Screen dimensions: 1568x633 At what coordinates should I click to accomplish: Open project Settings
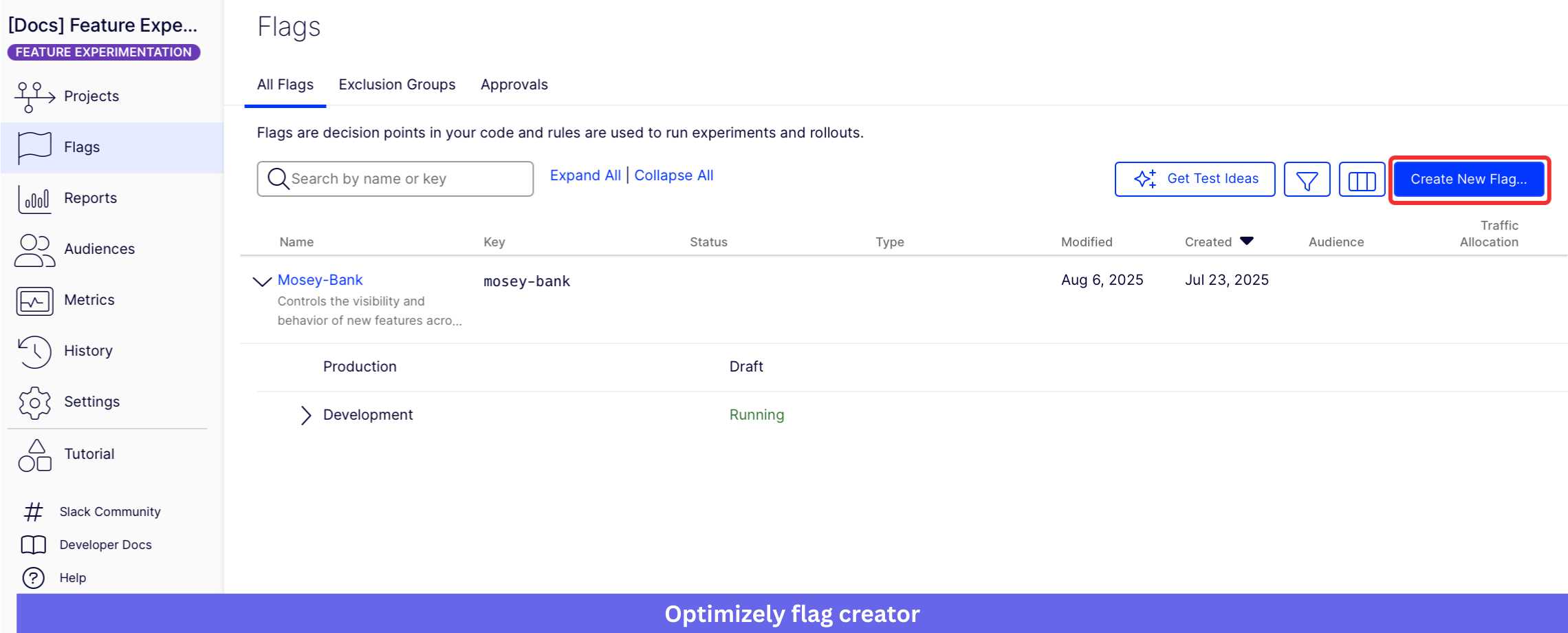(x=91, y=401)
